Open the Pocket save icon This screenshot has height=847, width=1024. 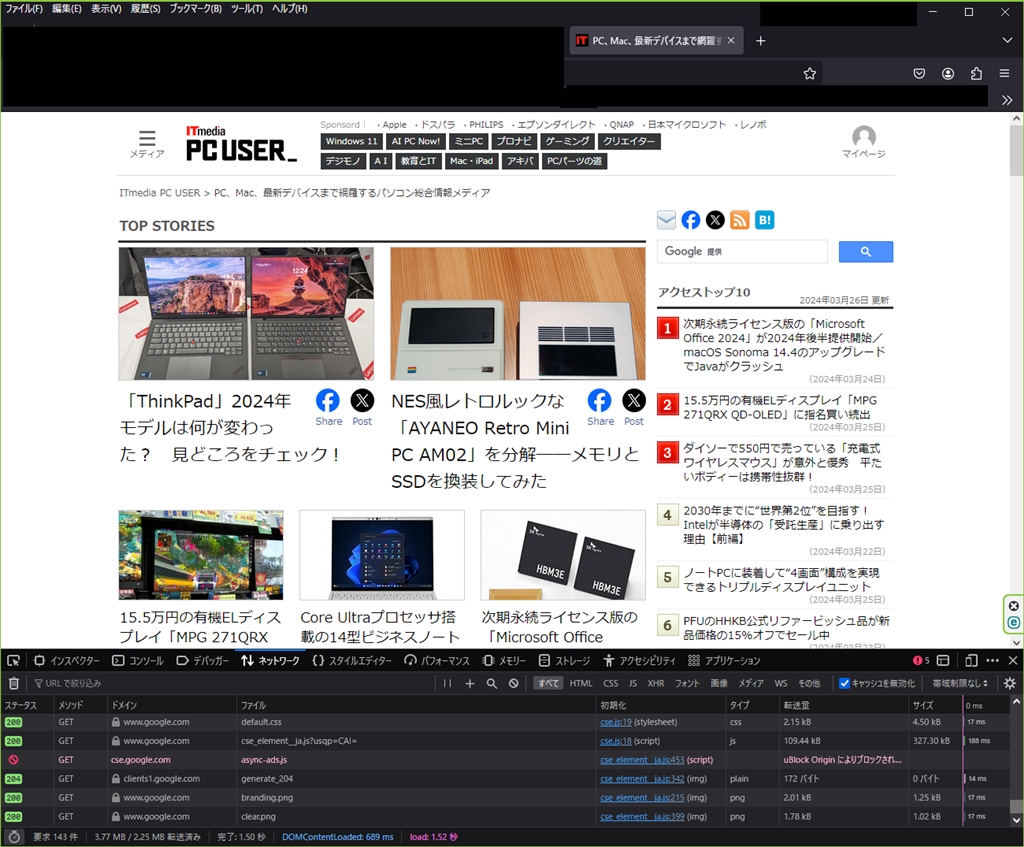pos(919,74)
